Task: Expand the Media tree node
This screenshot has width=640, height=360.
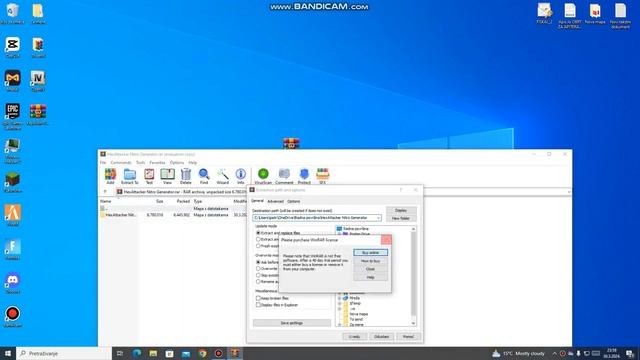Action: (339, 298)
